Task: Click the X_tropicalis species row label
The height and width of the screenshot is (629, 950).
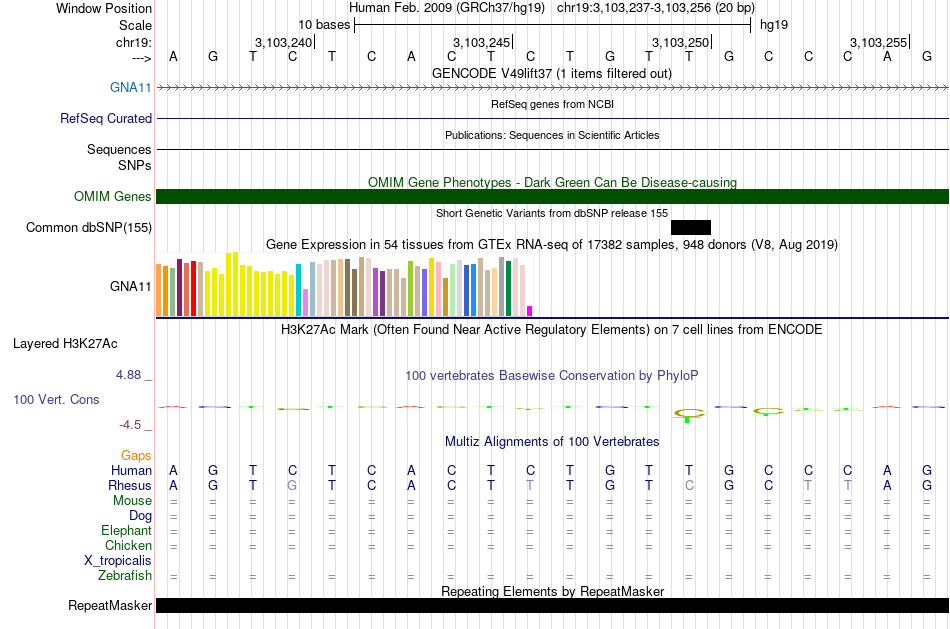Action: pyautogui.click(x=118, y=560)
